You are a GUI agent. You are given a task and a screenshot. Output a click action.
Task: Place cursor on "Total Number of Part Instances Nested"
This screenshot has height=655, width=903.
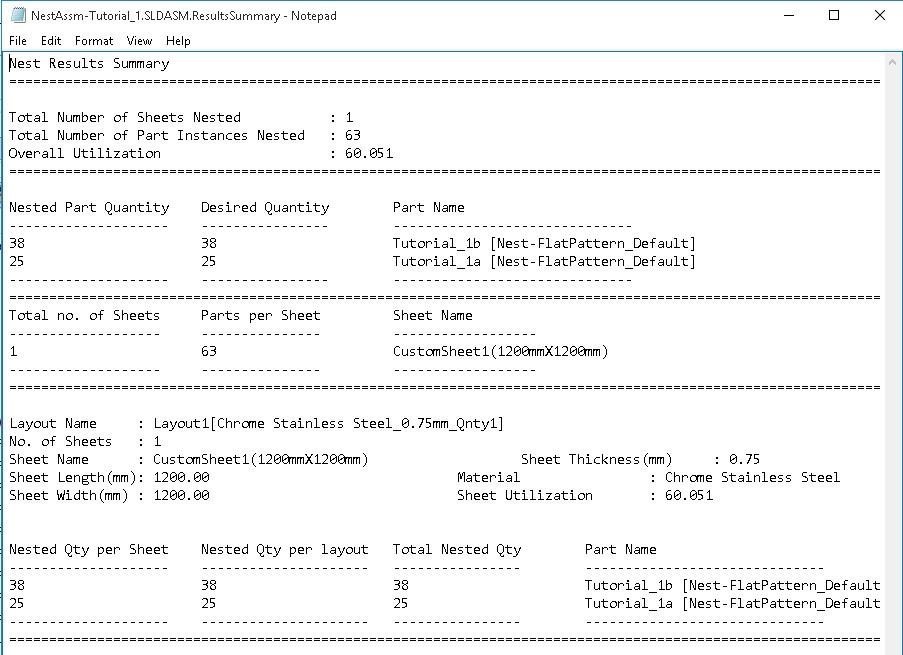tap(157, 135)
